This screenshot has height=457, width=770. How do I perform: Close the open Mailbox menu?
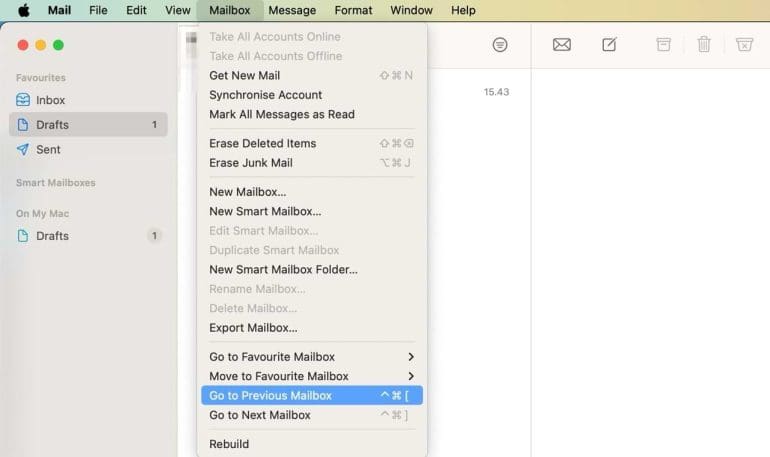(x=230, y=10)
